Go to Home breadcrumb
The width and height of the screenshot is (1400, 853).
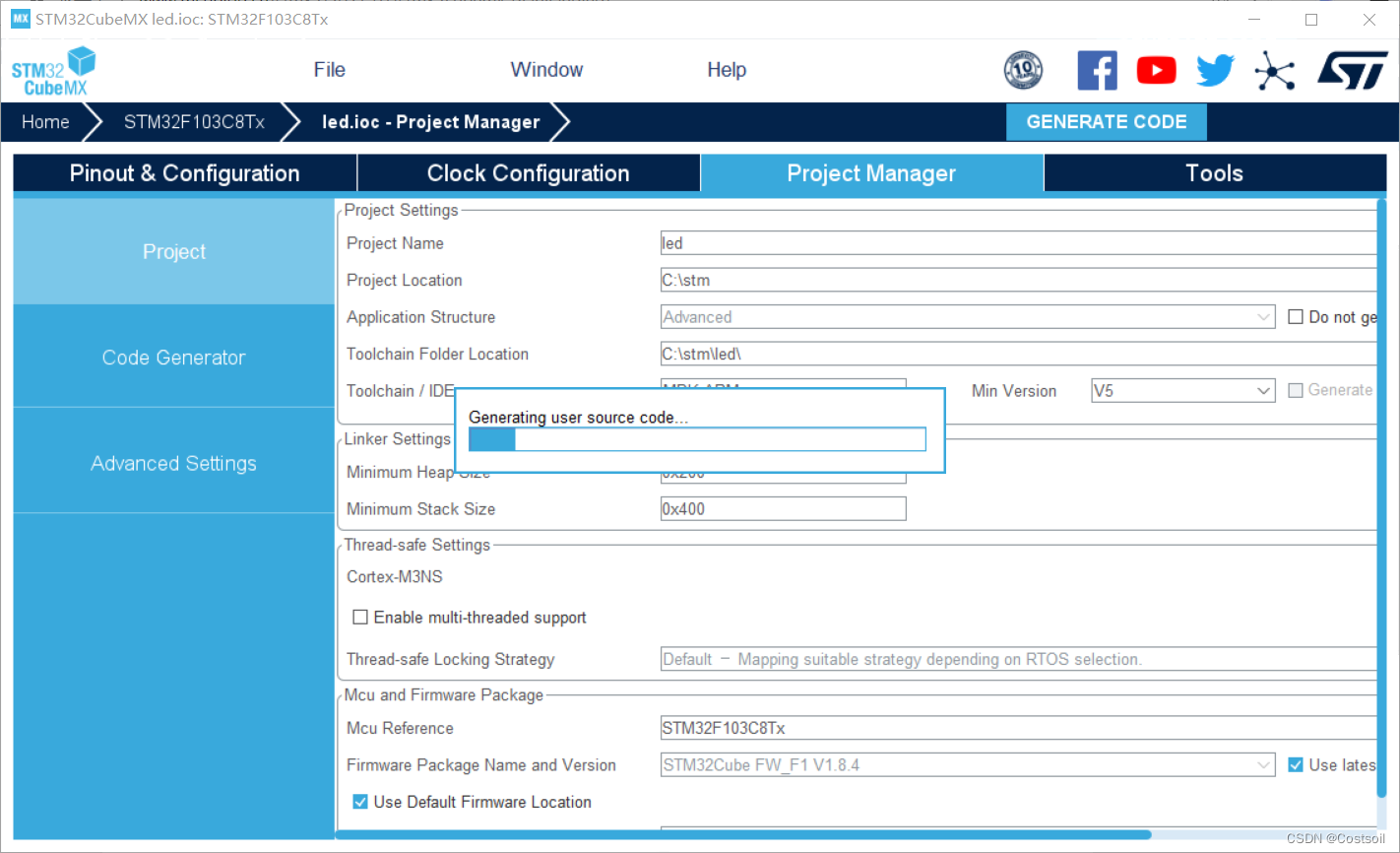tap(46, 122)
